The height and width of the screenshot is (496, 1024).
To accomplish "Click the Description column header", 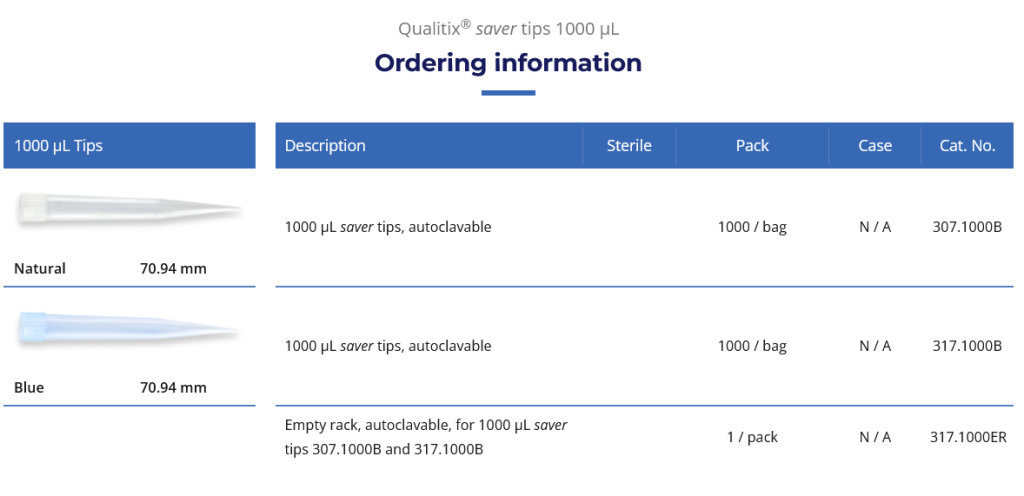I will pos(325,146).
